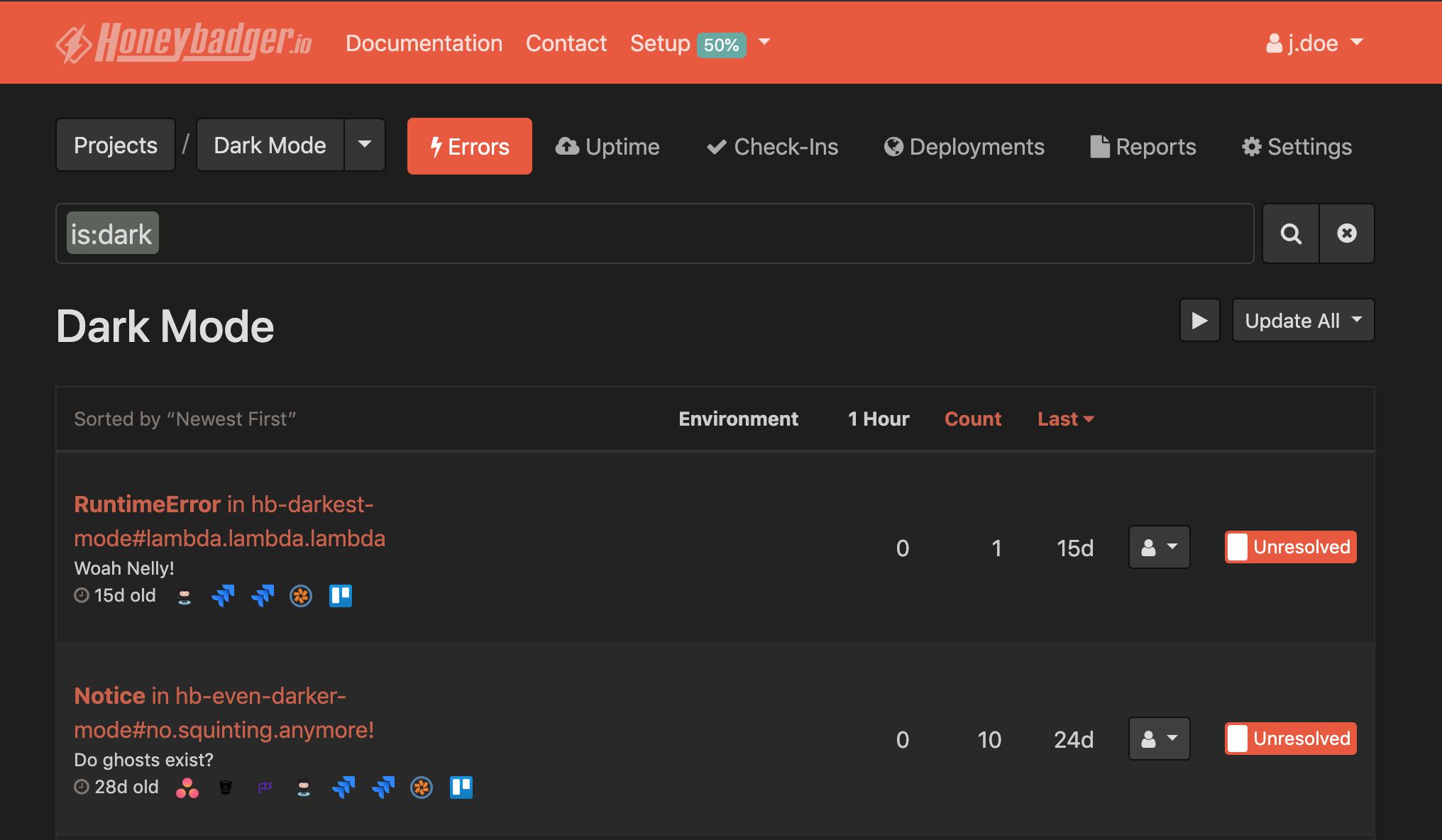Click Jira icon beside Pivotal Tracker in RuntimeError row

263,596
